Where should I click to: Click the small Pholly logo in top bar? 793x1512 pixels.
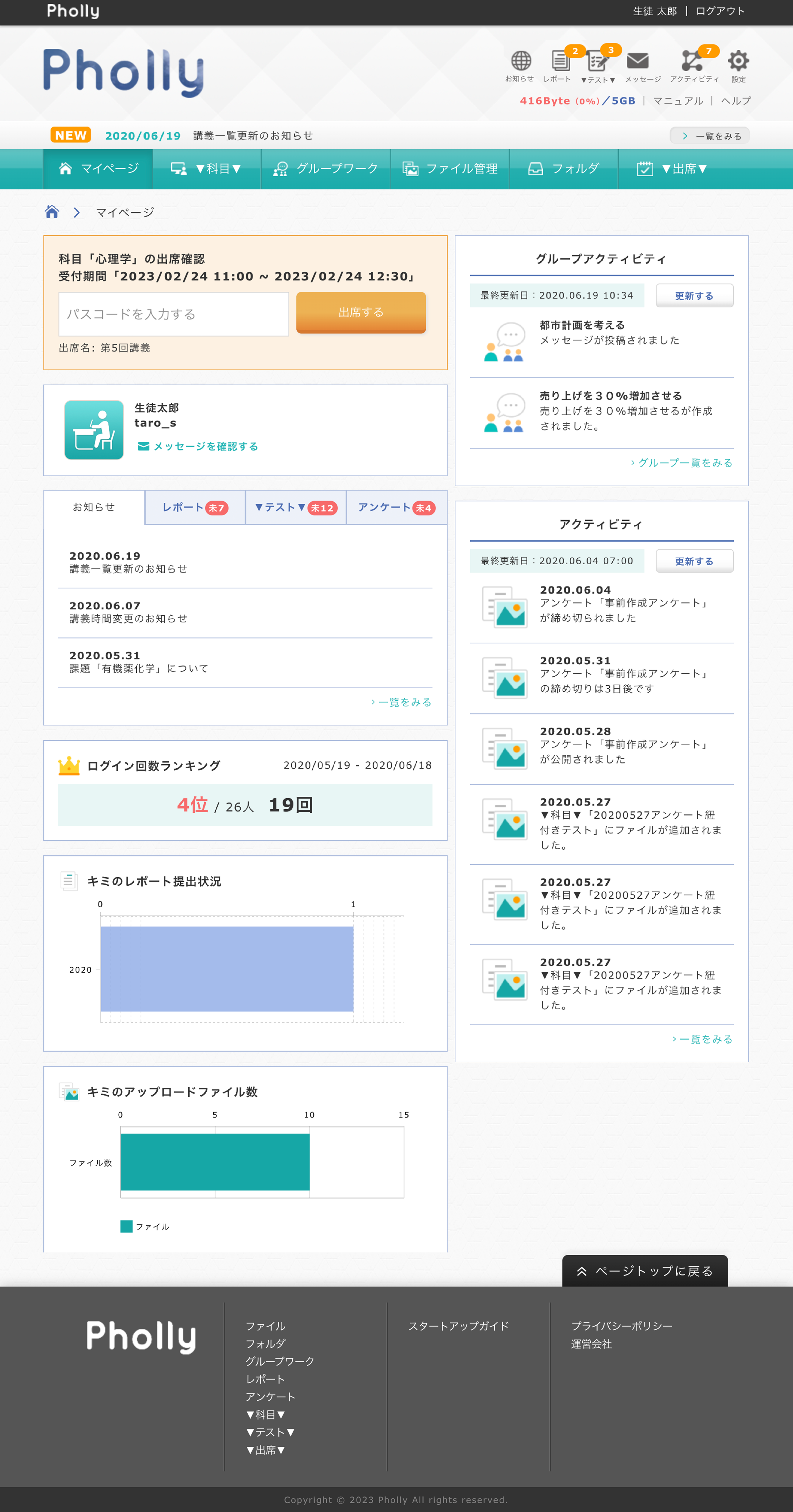(x=73, y=10)
